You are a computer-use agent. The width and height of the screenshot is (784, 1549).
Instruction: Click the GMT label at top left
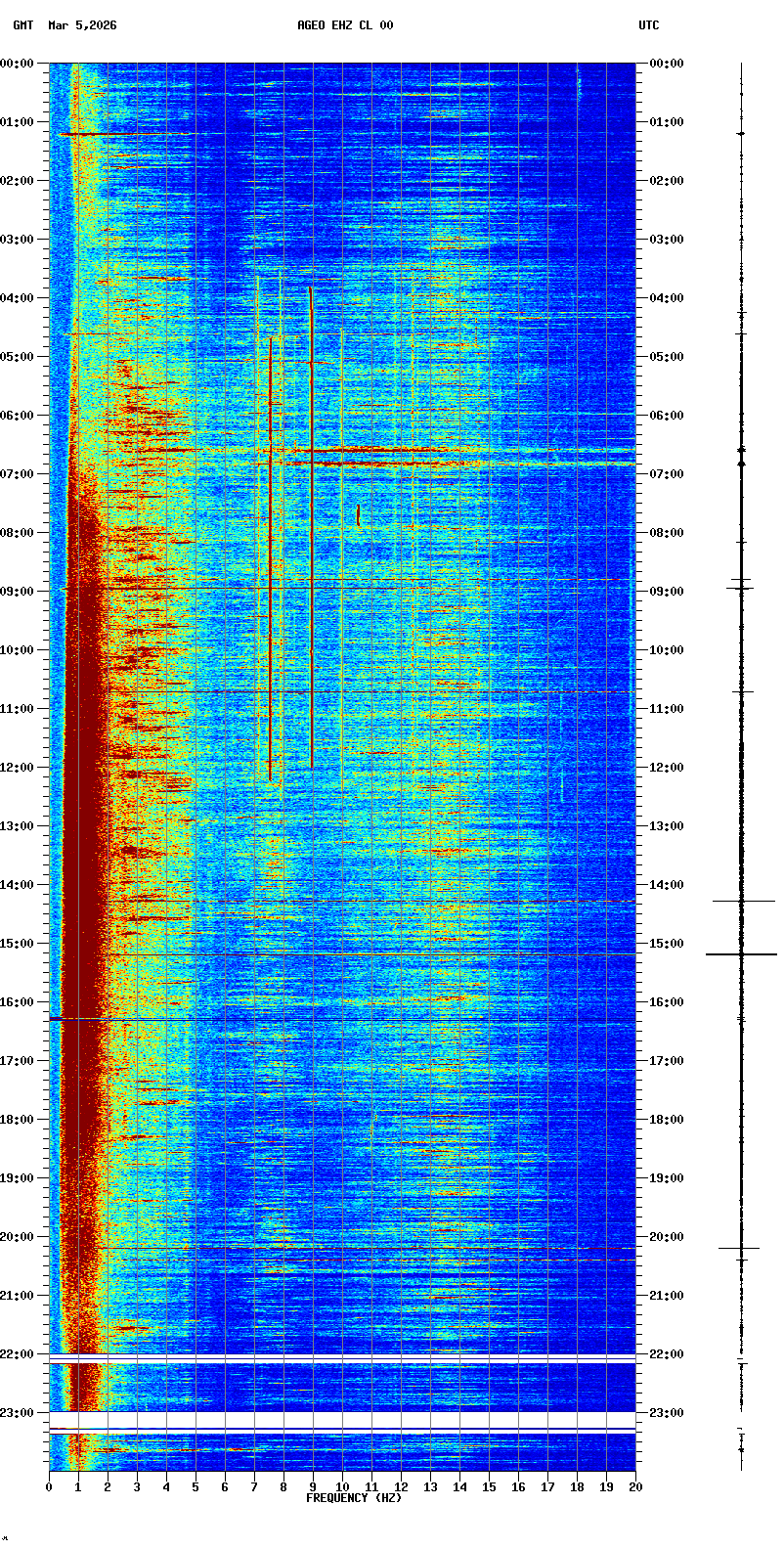(22, 25)
